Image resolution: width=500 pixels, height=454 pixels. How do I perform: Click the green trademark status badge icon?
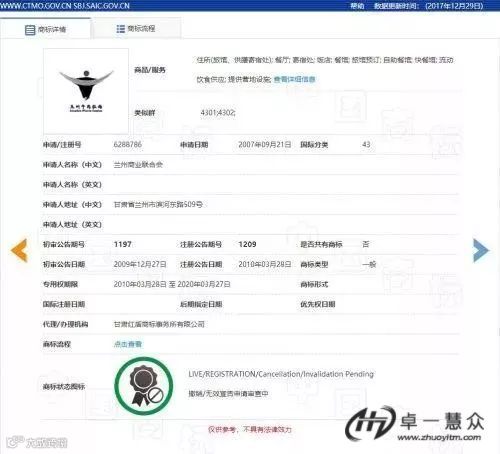point(144,386)
